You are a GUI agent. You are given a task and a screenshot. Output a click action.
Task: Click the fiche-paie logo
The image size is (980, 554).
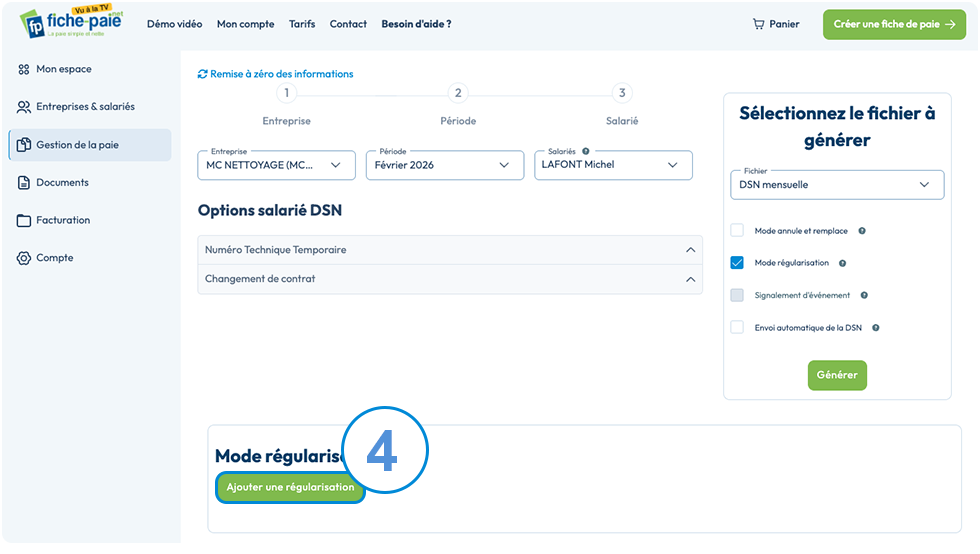[71, 22]
